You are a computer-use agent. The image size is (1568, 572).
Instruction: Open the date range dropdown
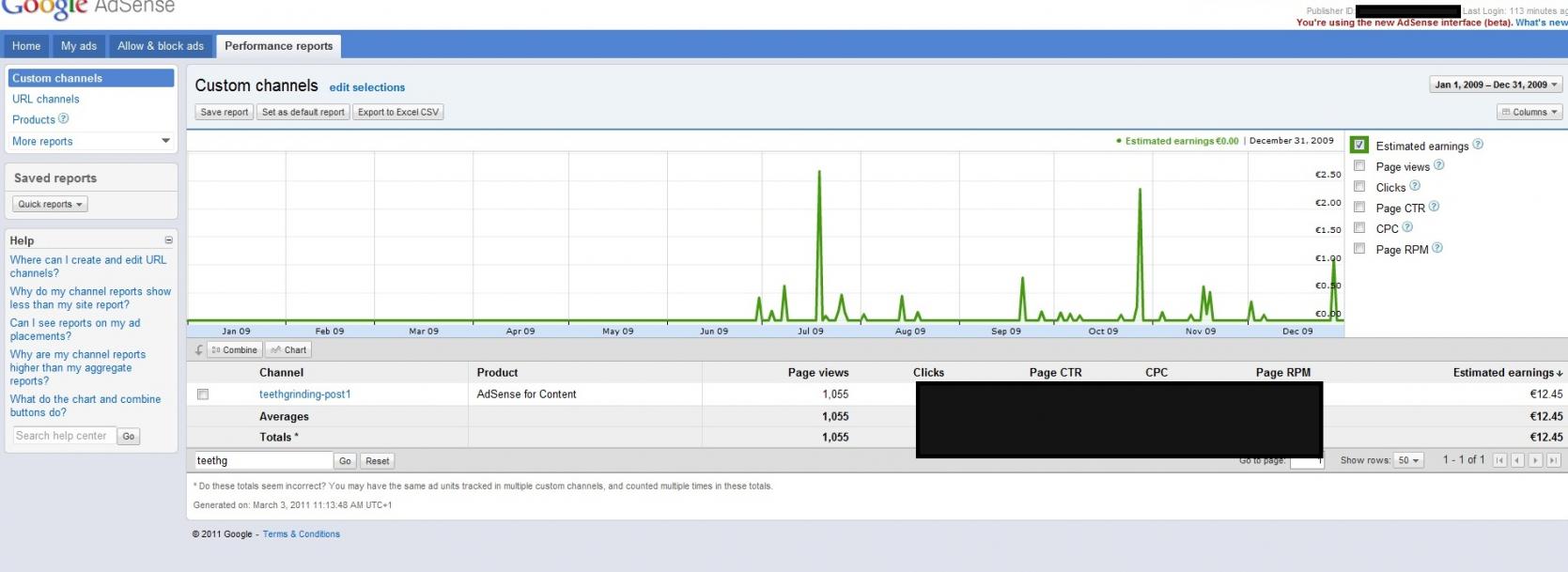(x=1496, y=85)
